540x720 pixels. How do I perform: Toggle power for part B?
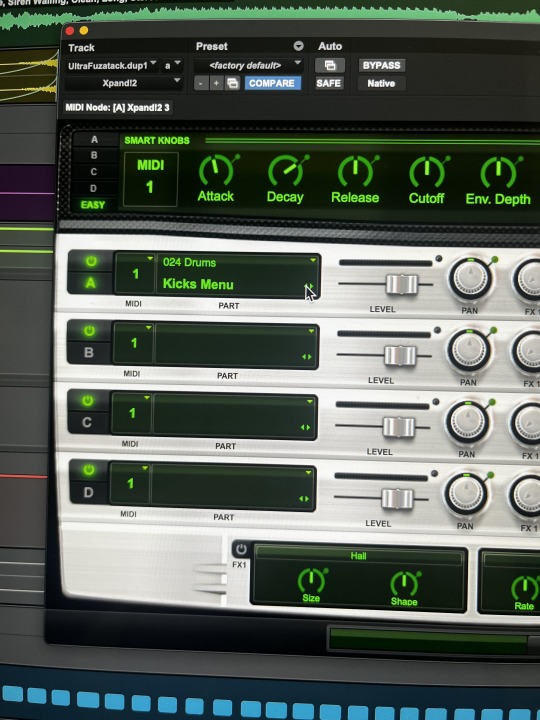click(89, 331)
